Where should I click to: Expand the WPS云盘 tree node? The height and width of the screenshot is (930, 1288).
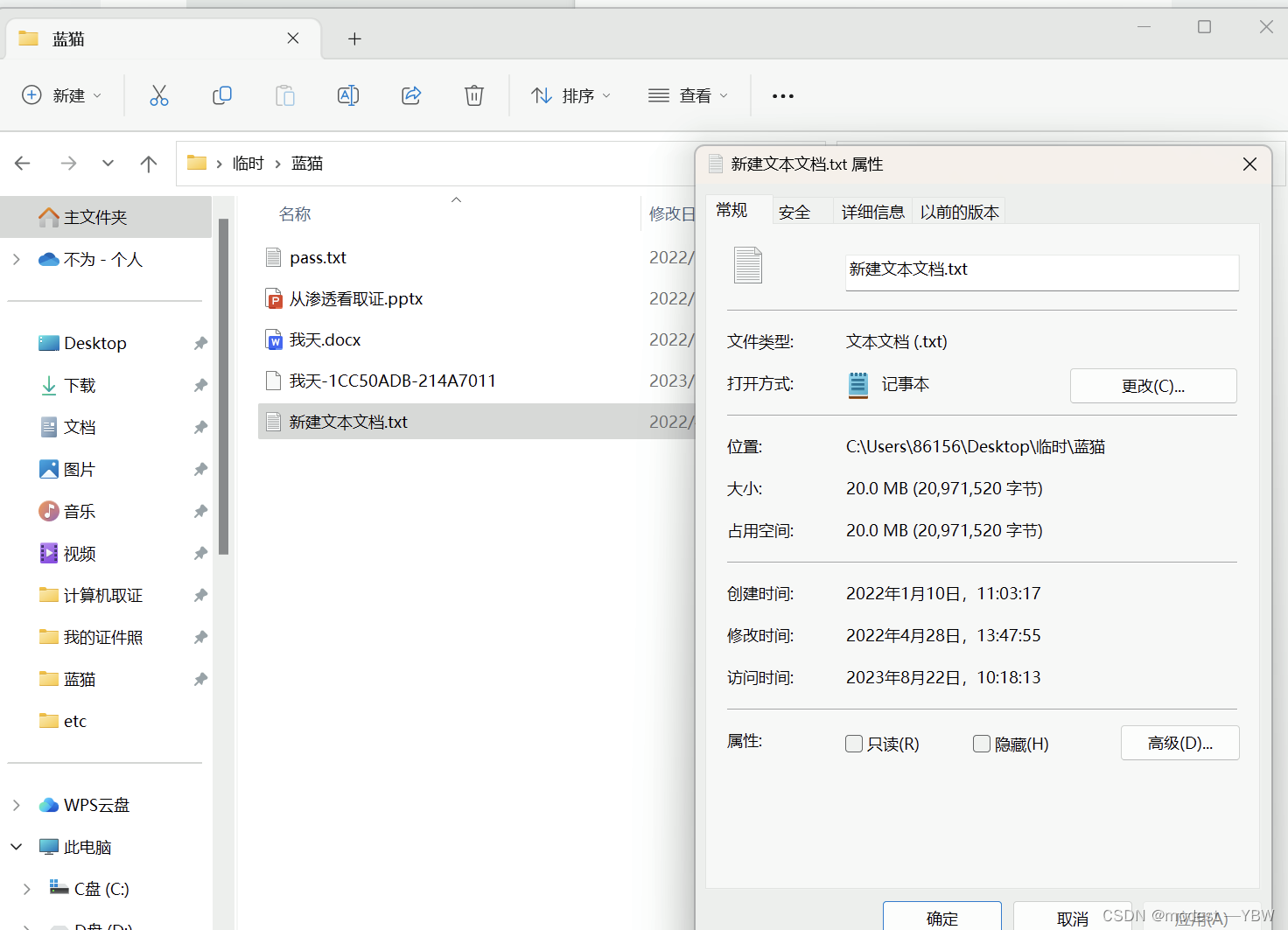pyautogui.click(x=16, y=805)
